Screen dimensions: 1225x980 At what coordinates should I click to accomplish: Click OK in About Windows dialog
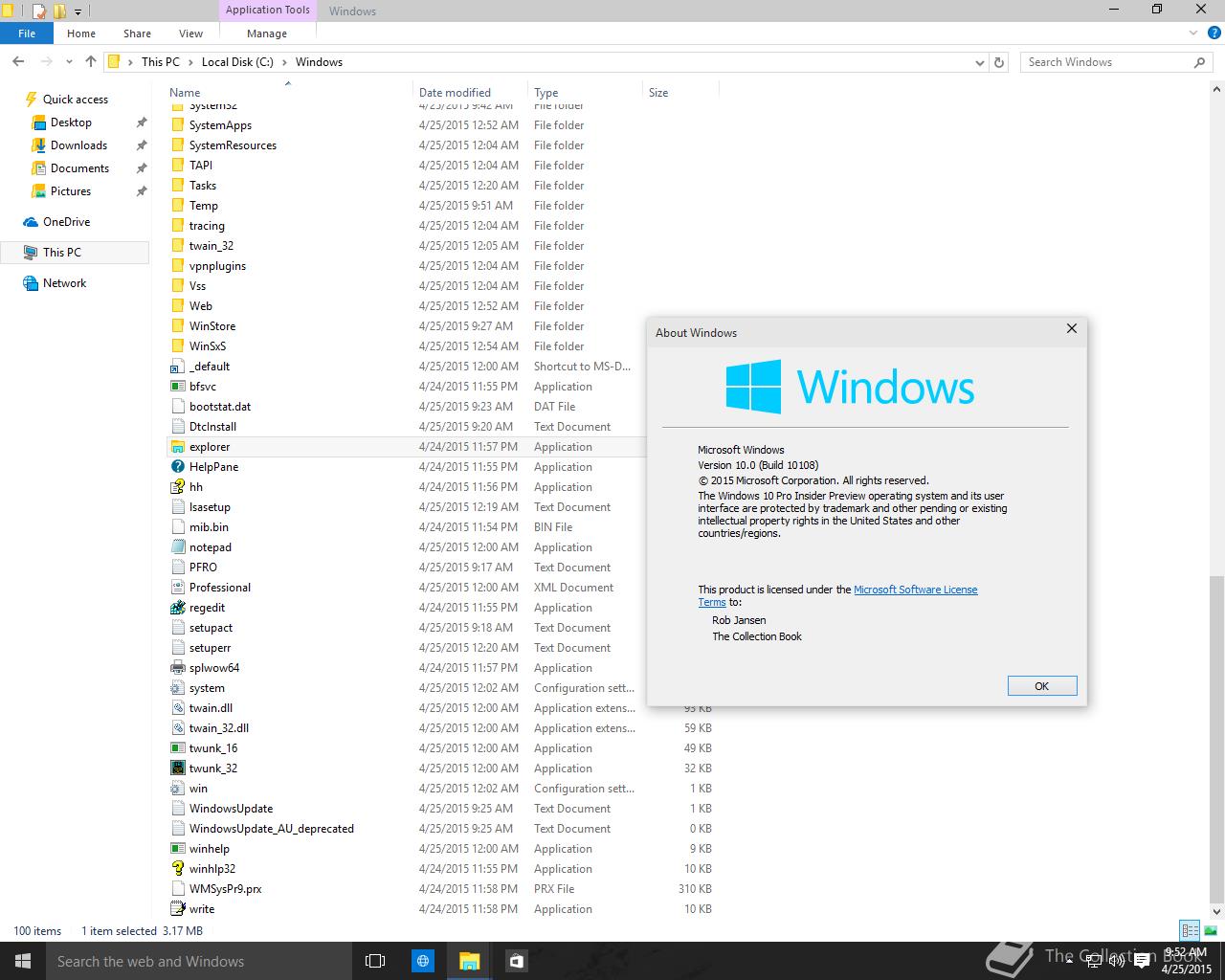click(x=1042, y=686)
